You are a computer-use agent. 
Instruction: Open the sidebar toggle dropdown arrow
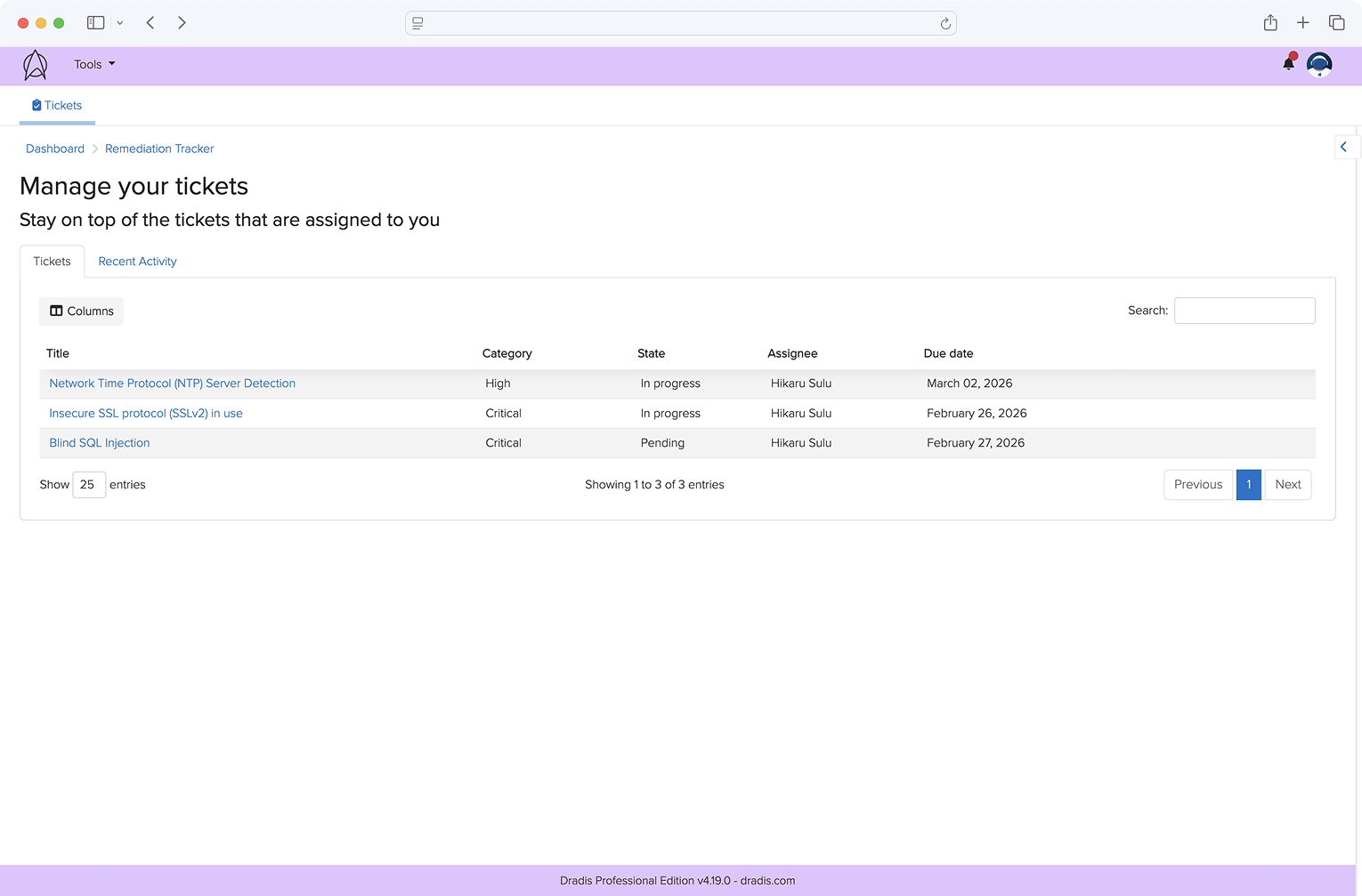(x=120, y=22)
